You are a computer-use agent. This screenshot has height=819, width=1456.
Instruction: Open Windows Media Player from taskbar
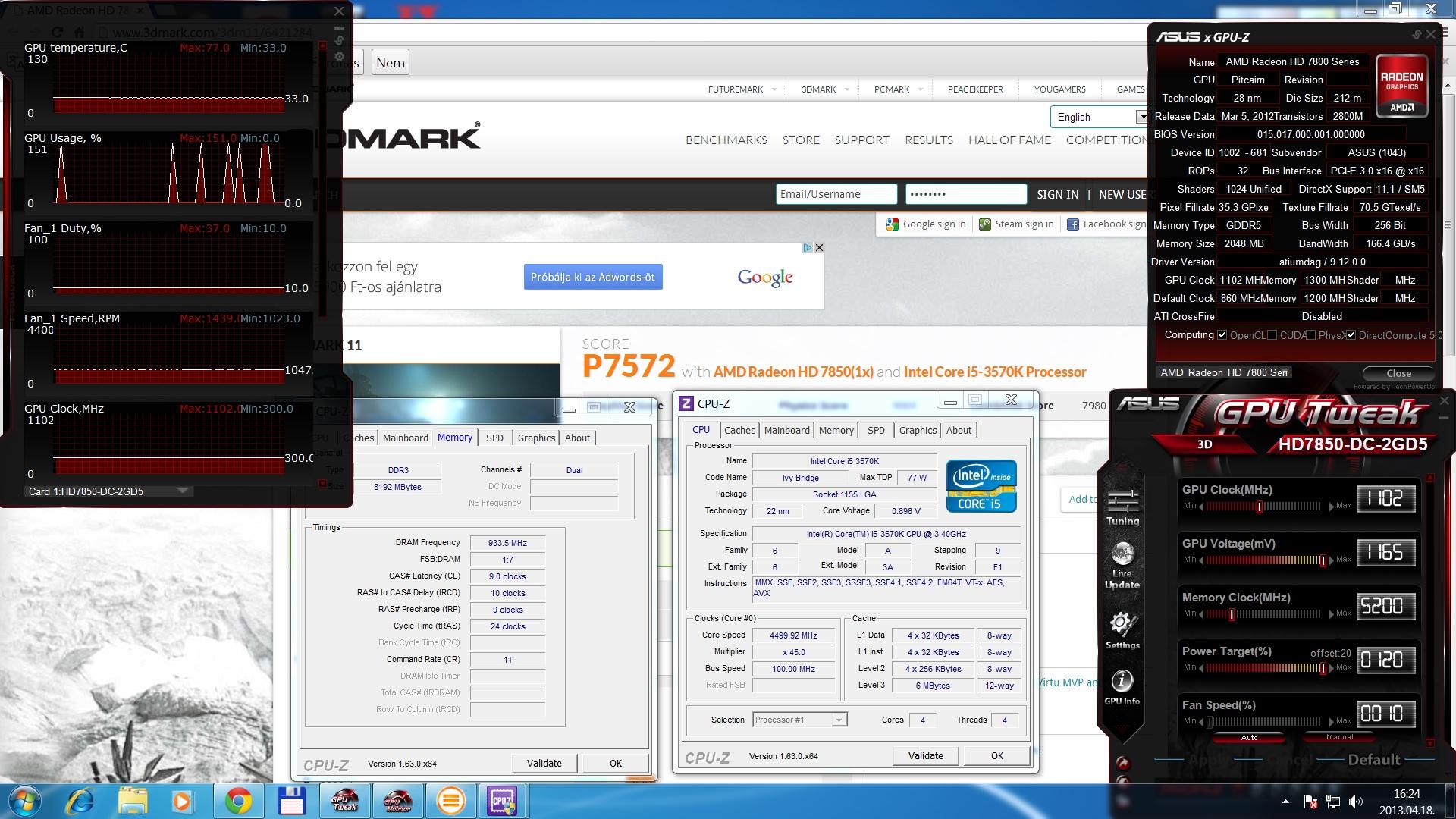point(181,801)
